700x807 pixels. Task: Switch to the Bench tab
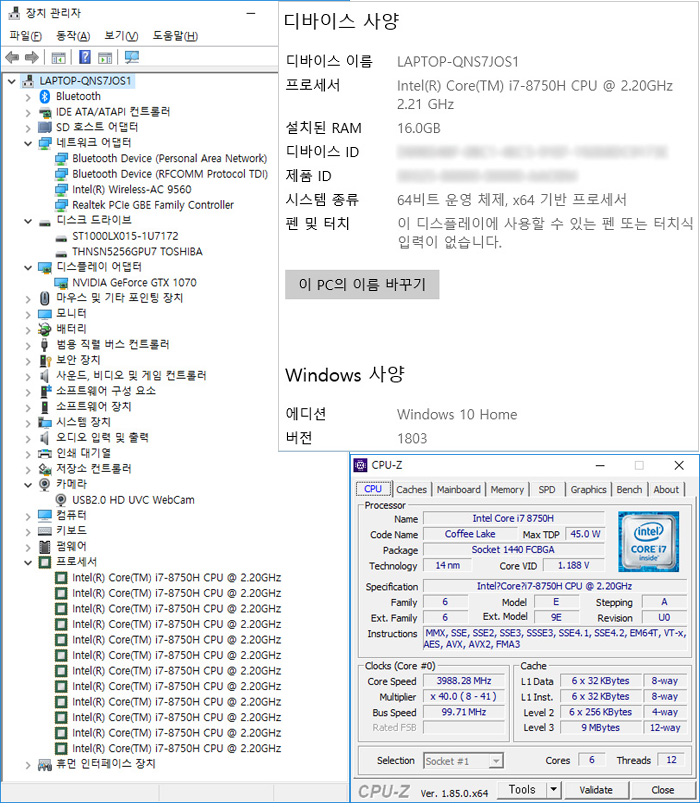(x=629, y=489)
